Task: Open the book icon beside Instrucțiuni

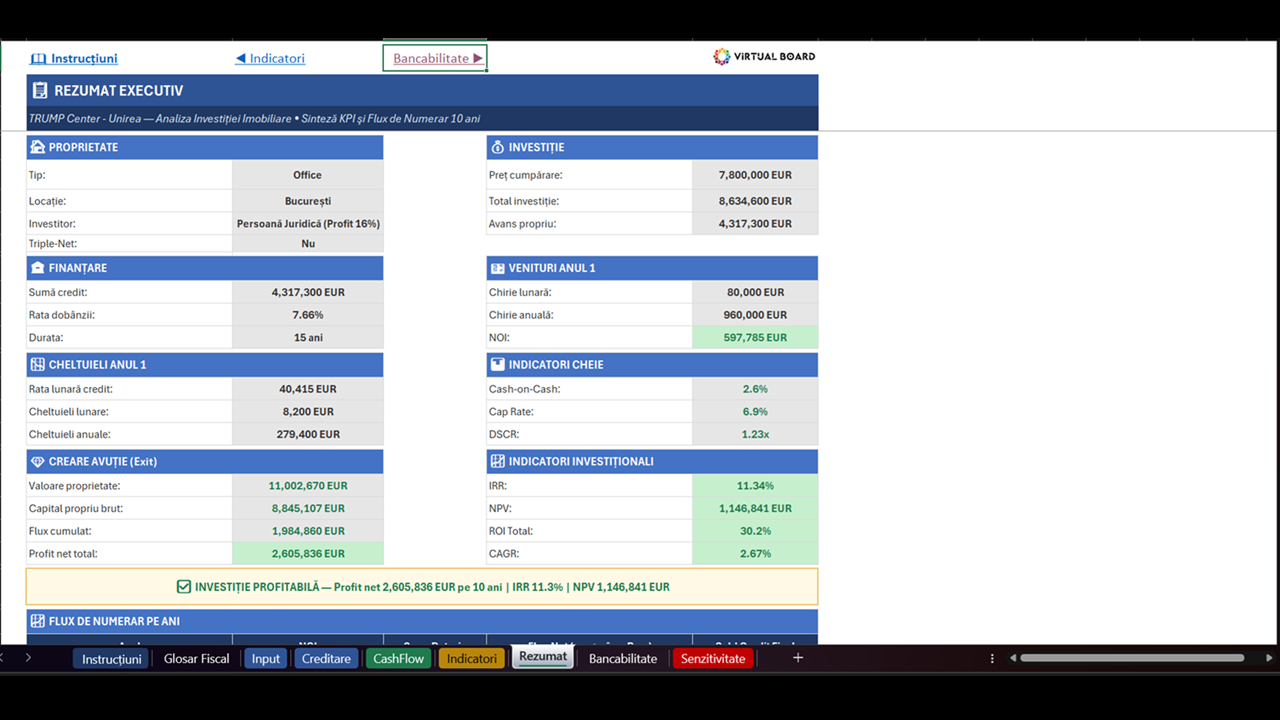Action: (x=39, y=58)
